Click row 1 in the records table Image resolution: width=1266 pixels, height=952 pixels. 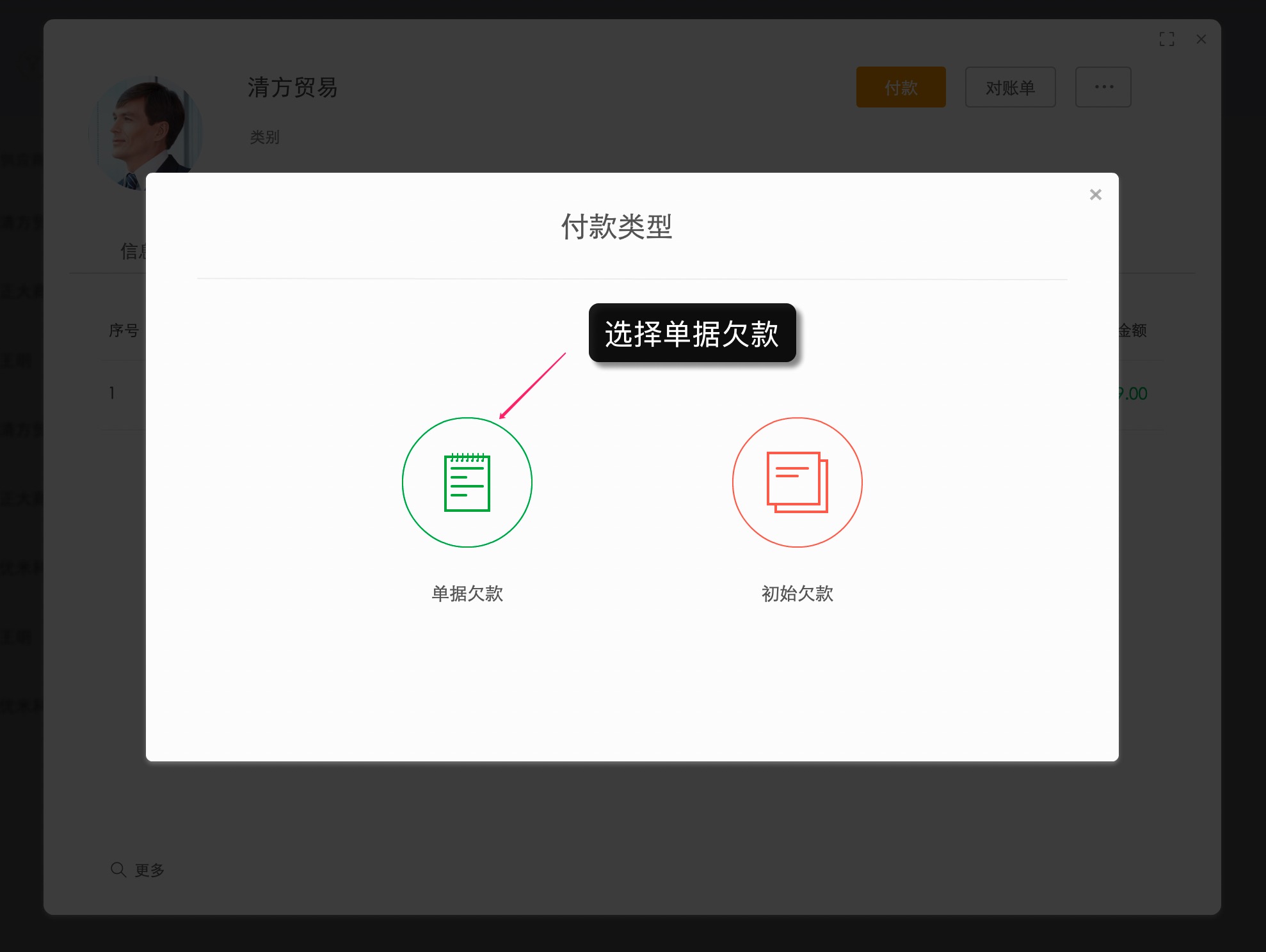pyautogui.click(x=113, y=393)
